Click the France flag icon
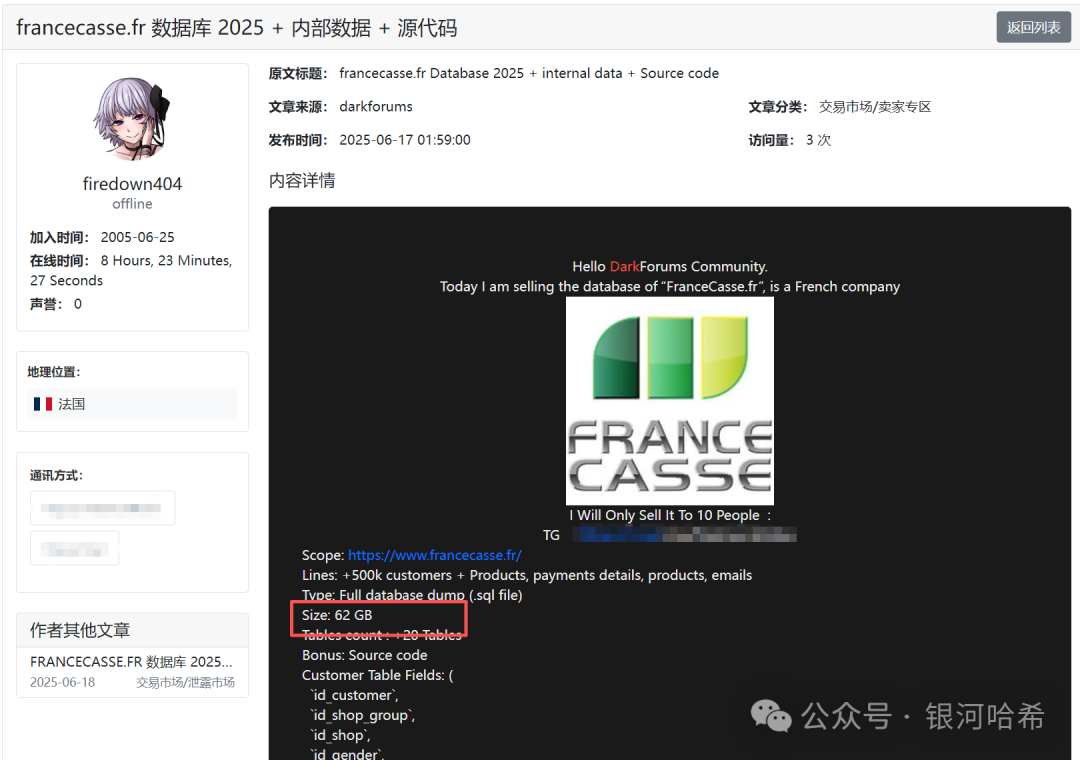This screenshot has width=1080, height=760. (43, 404)
